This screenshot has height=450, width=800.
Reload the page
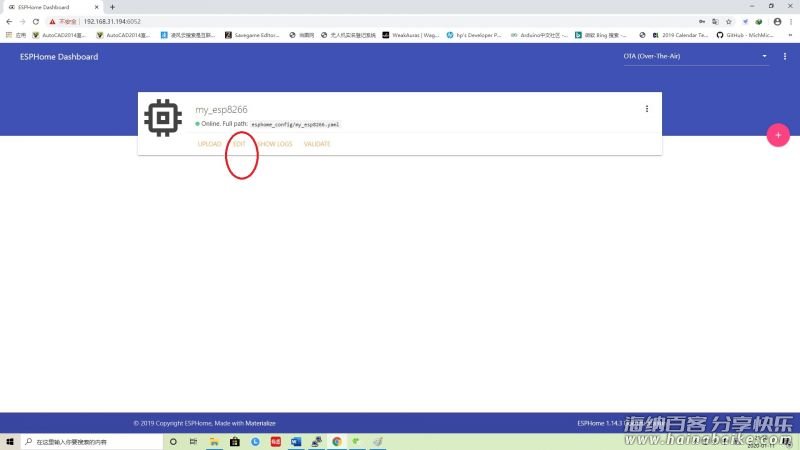(36, 21)
